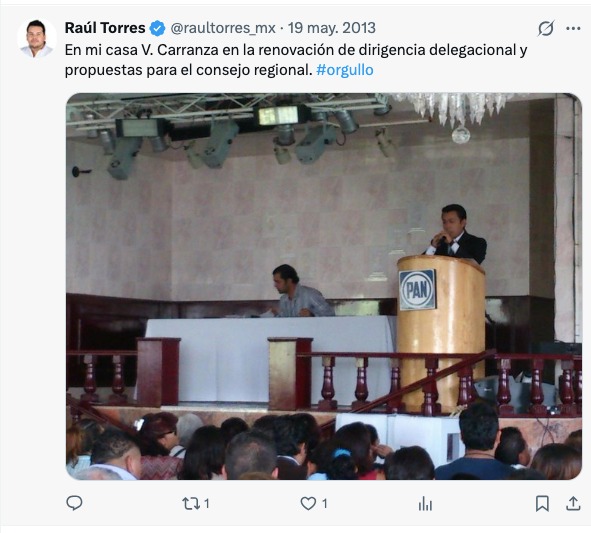
Task: Visit the @raultorres_mx handle
Action: pyautogui.click(x=223, y=28)
